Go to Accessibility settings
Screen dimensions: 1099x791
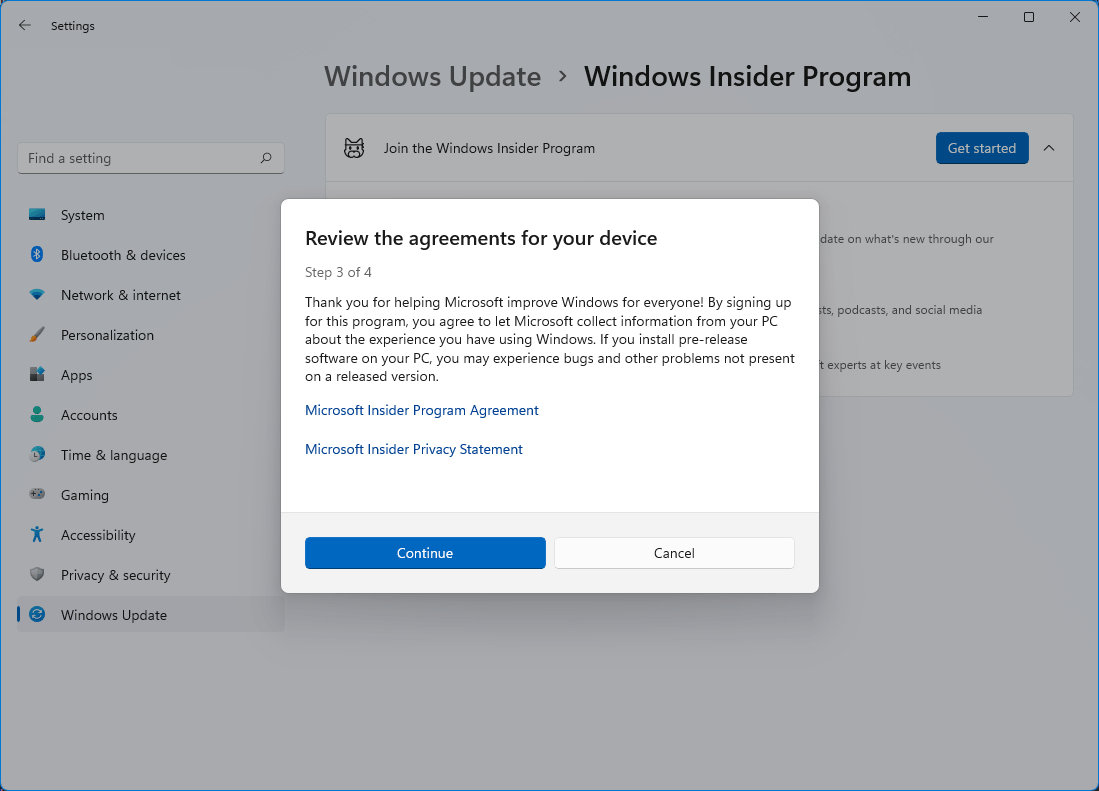[98, 535]
